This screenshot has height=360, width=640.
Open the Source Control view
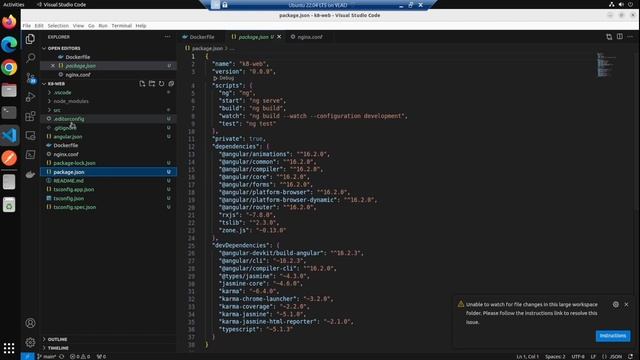tap(30, 77)
